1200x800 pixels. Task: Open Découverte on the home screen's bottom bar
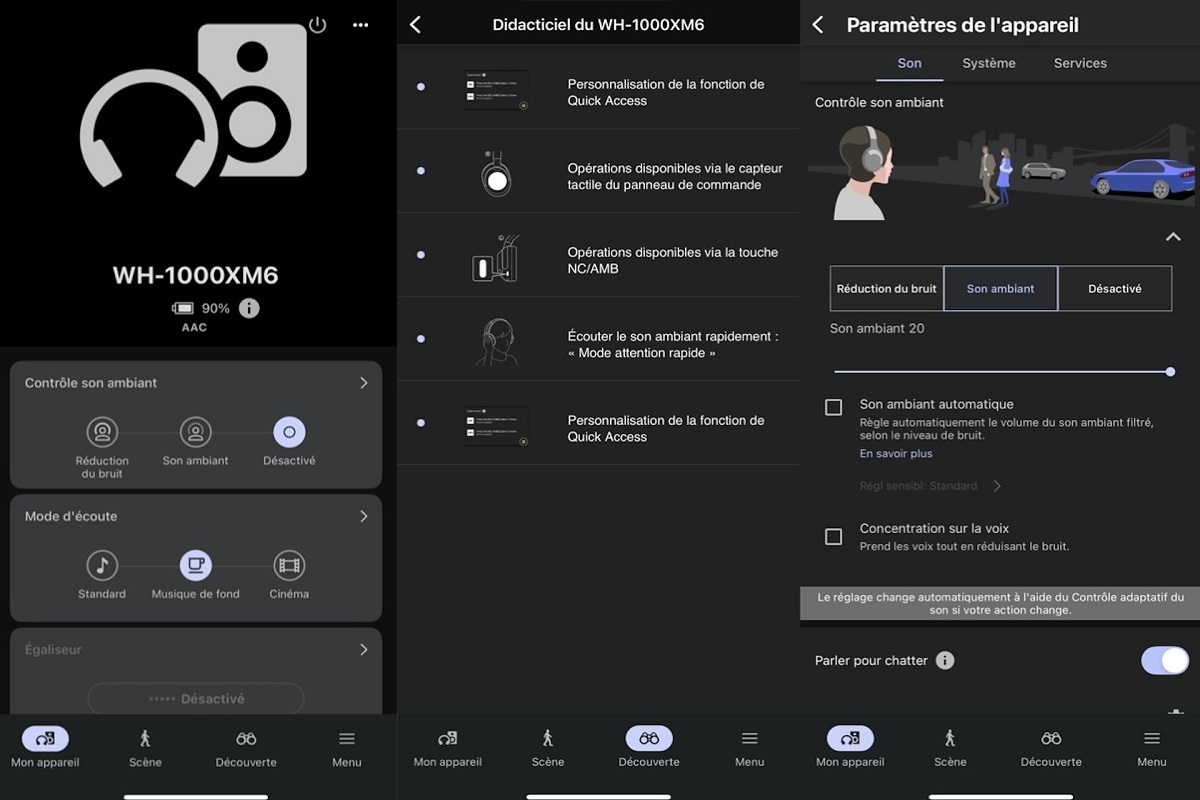tap(247, 746)
